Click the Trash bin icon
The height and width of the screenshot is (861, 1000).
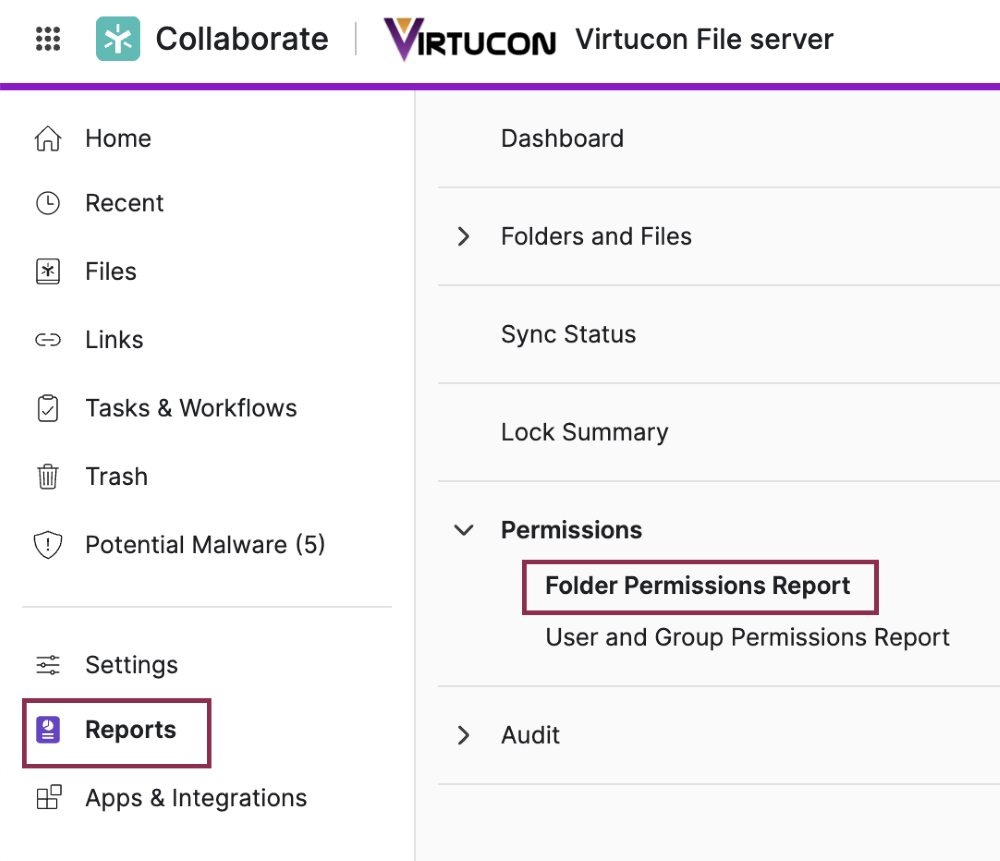click(x=48, y=477)
